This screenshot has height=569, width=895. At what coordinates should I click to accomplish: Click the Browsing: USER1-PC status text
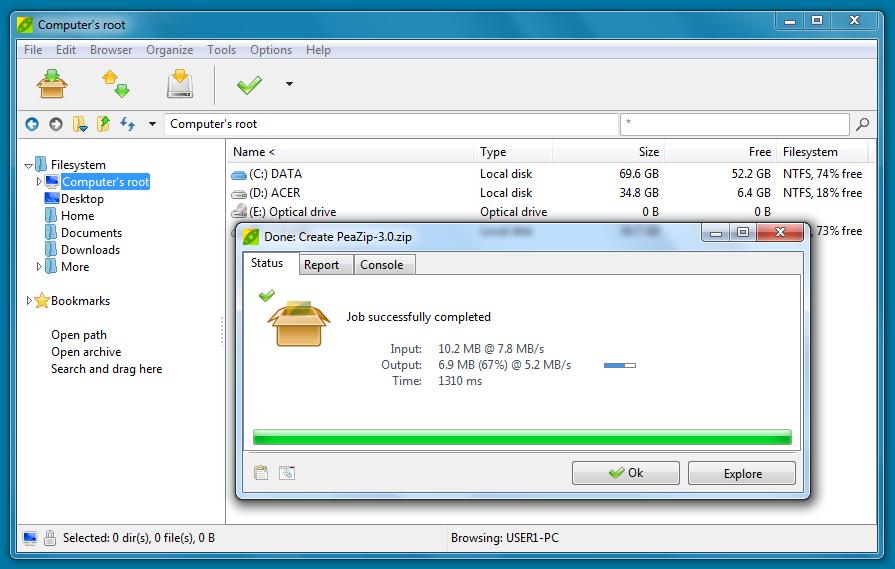tap(505, 538)
